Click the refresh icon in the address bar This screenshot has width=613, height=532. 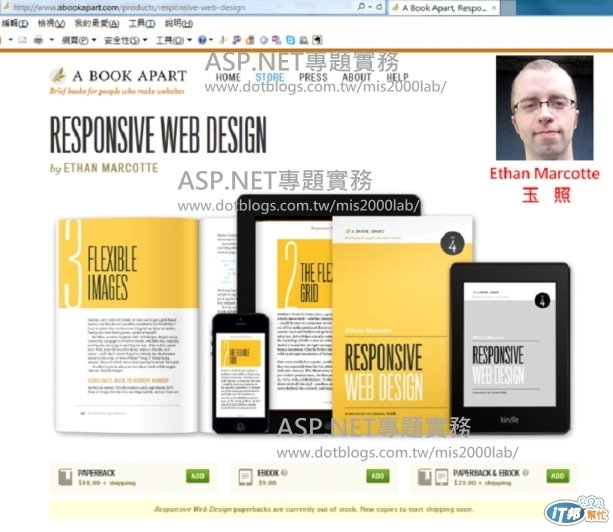coord(379,7)
